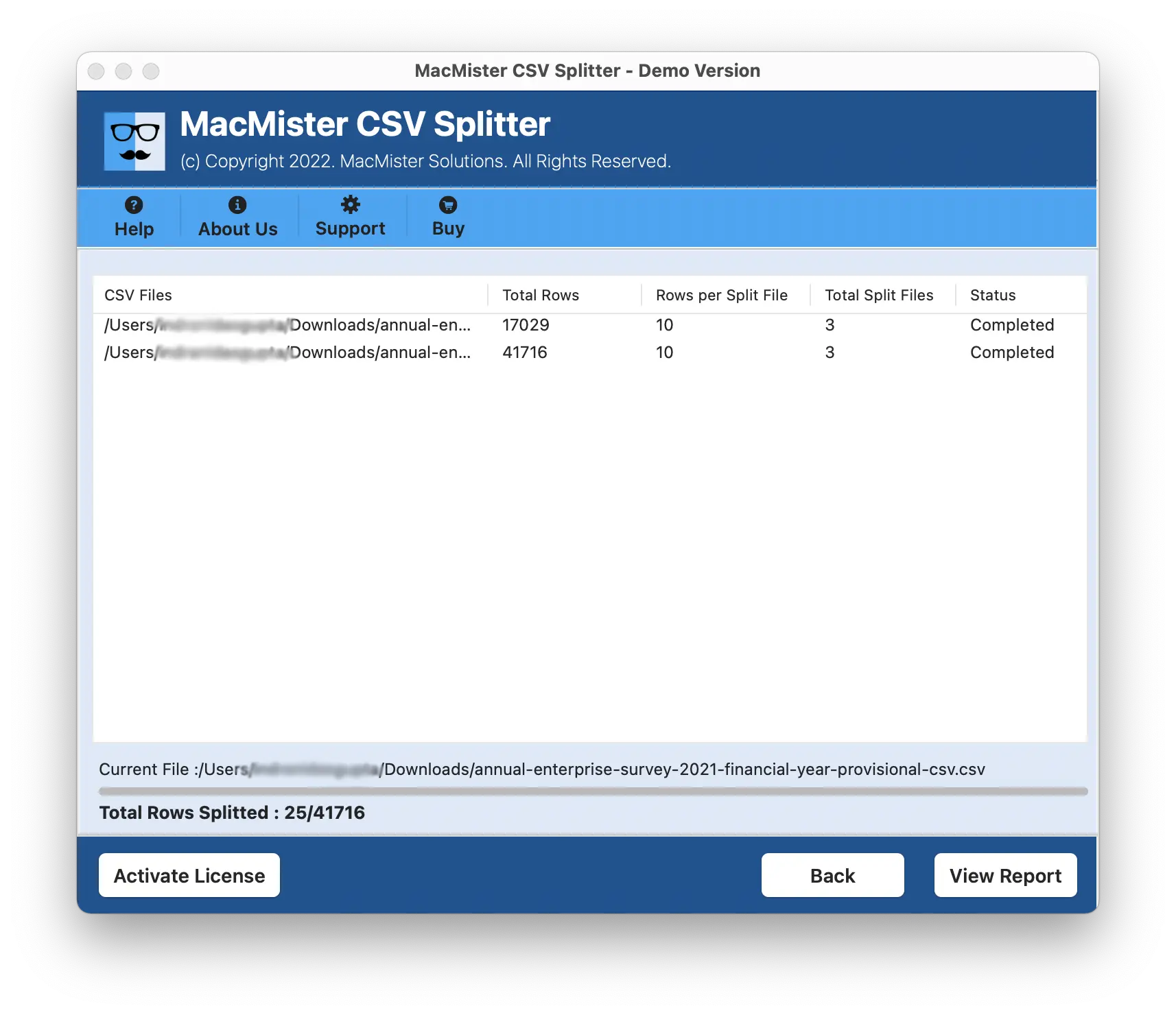The width and height of the screenshot is (1176, 1015).
Task: Open the Help toolbar label
Action: point(134,229)
